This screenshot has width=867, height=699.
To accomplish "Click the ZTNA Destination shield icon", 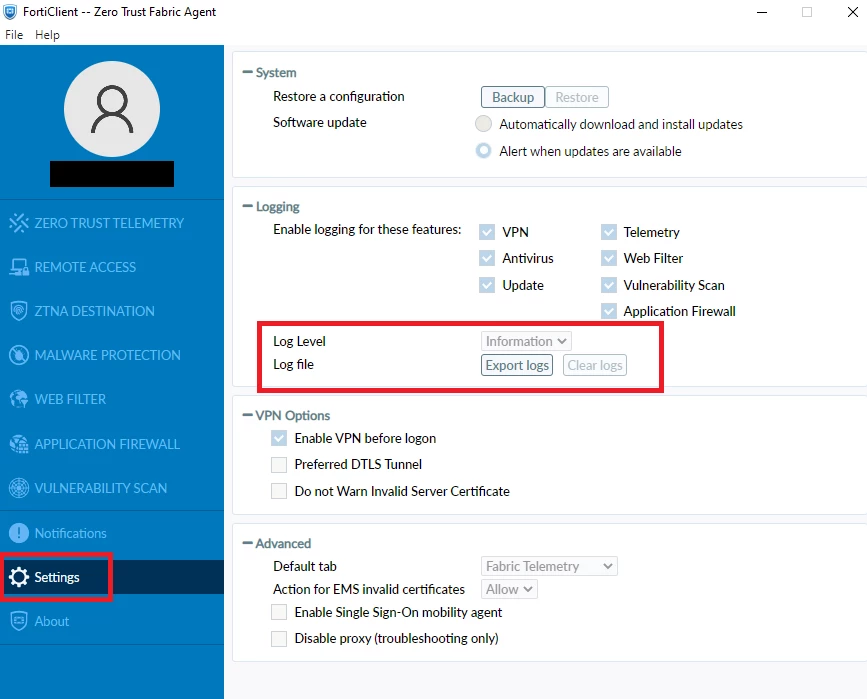I will pyautogui.click(x=19, y=311).
